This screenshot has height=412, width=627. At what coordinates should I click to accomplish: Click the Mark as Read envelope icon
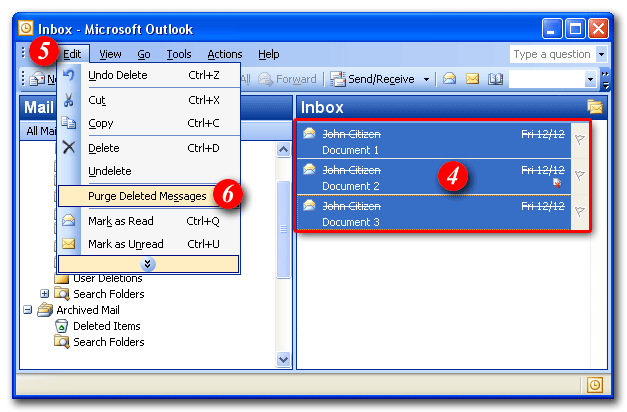[x=68, y=221]
